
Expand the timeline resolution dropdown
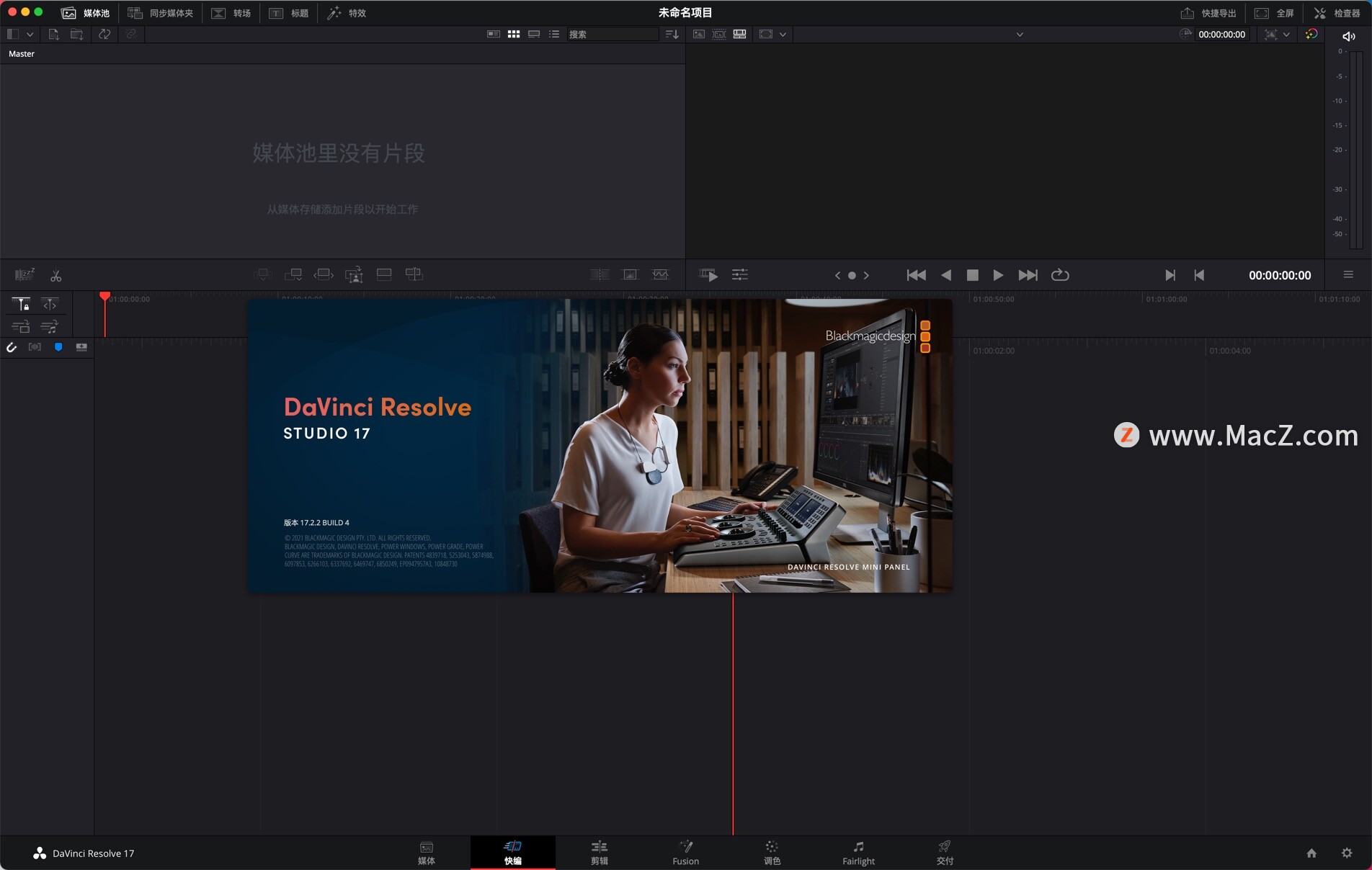coord(1286,34)
